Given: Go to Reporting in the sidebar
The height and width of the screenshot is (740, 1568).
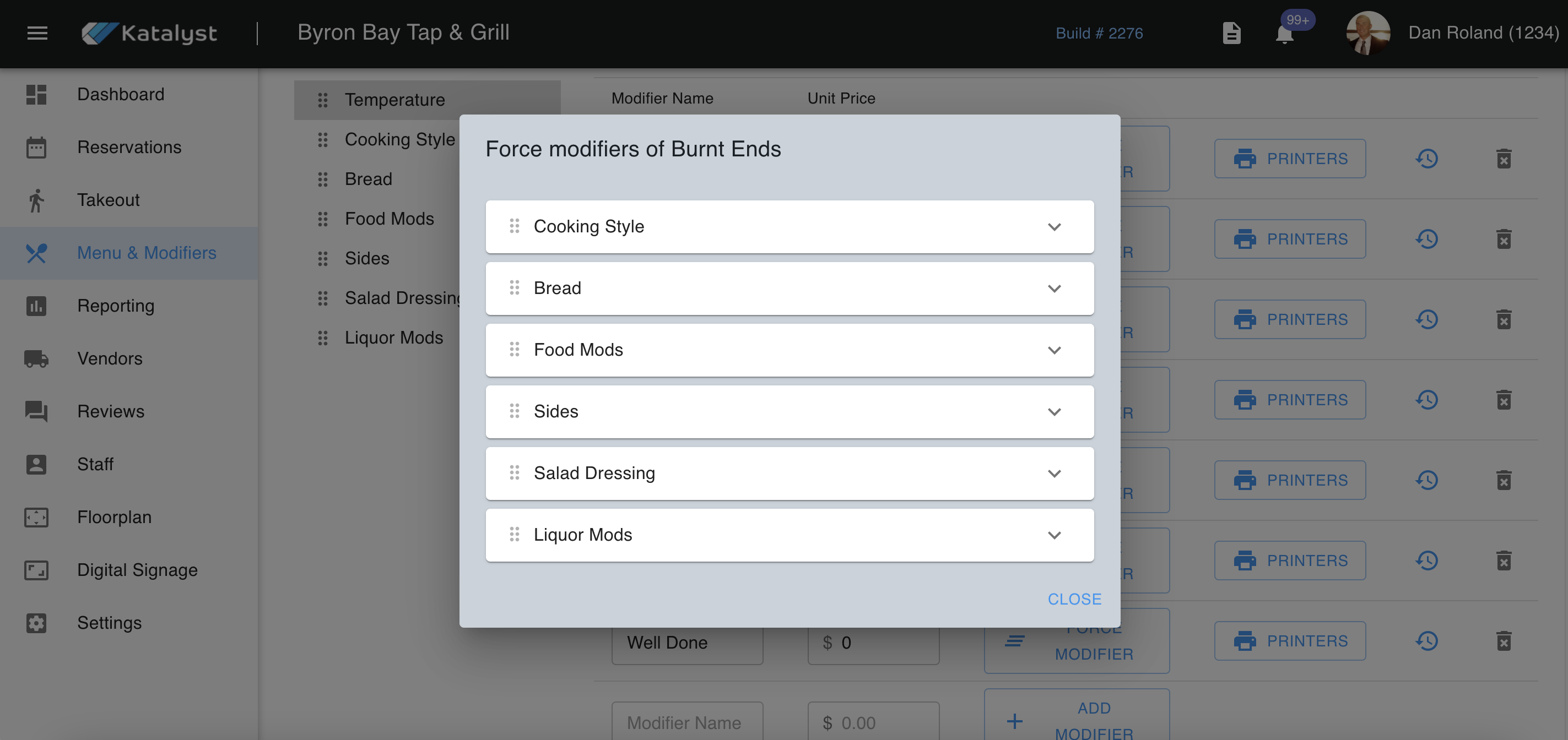Looking at the screenshot, I should [x=116, y=306].
